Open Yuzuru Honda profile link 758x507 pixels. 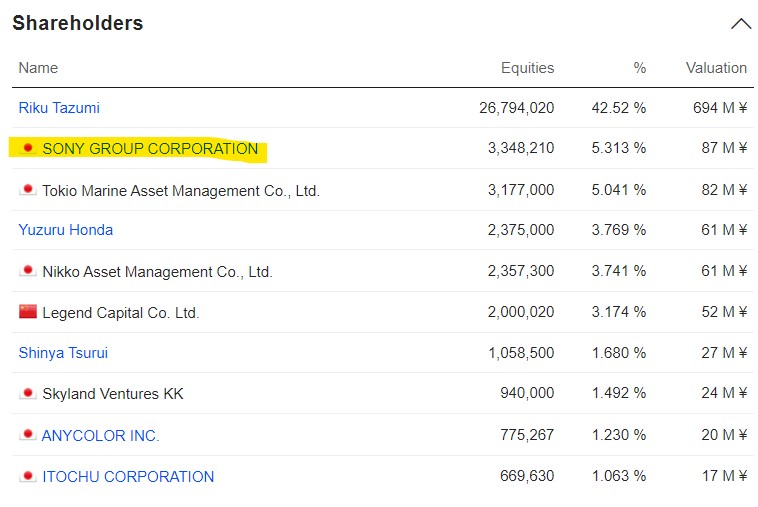click(66, 230)
